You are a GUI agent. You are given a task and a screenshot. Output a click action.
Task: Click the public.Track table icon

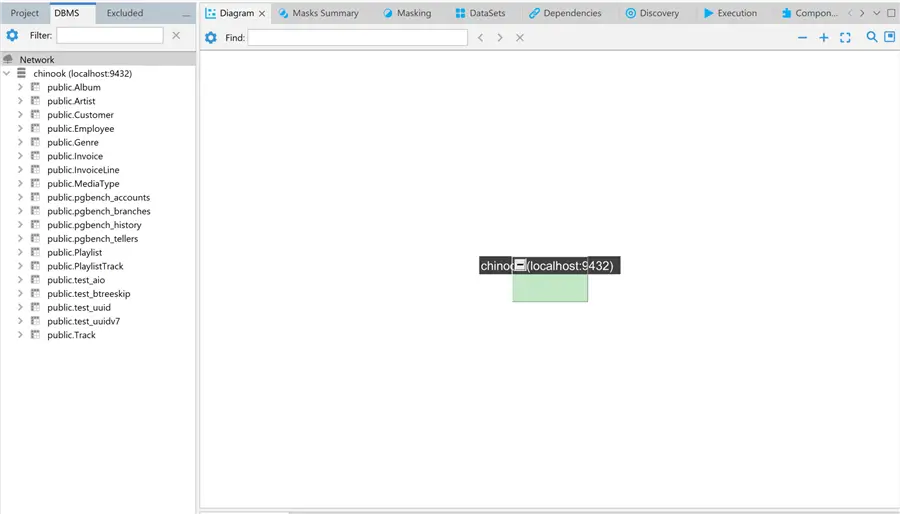tap(35, 334)
